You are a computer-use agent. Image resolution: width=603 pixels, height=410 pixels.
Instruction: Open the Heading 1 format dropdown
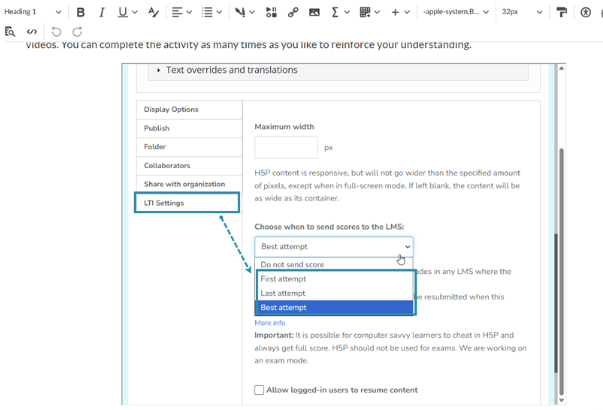coord(32,12)
